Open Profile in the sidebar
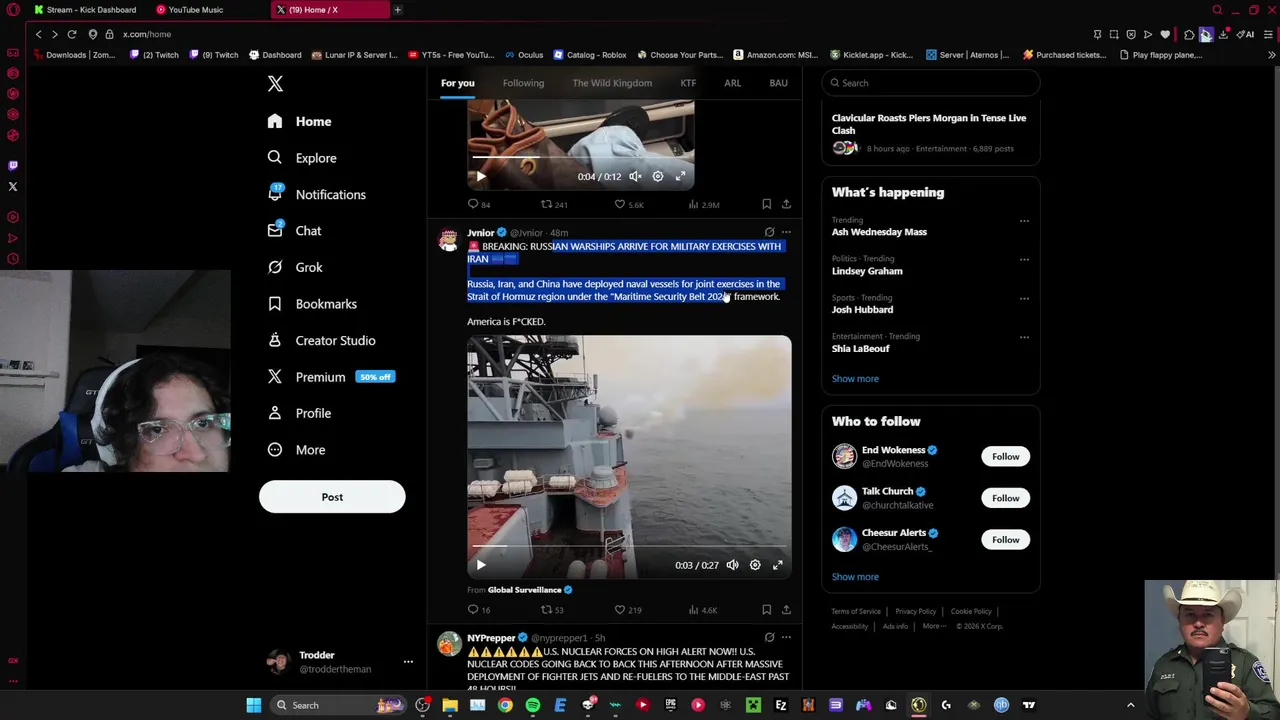1280x720 pixels. (x=299, y=413)
